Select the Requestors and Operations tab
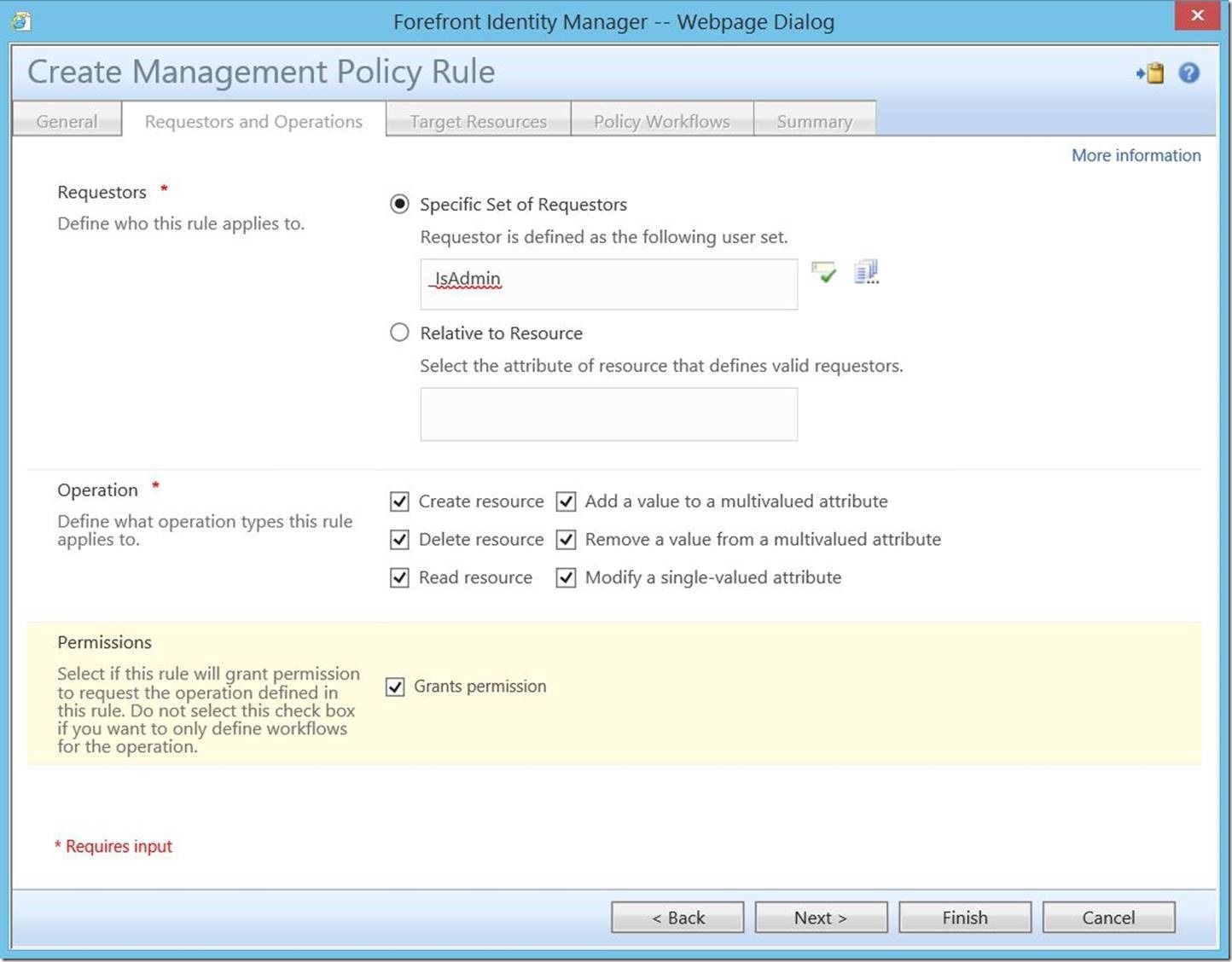 coord(253,121)
